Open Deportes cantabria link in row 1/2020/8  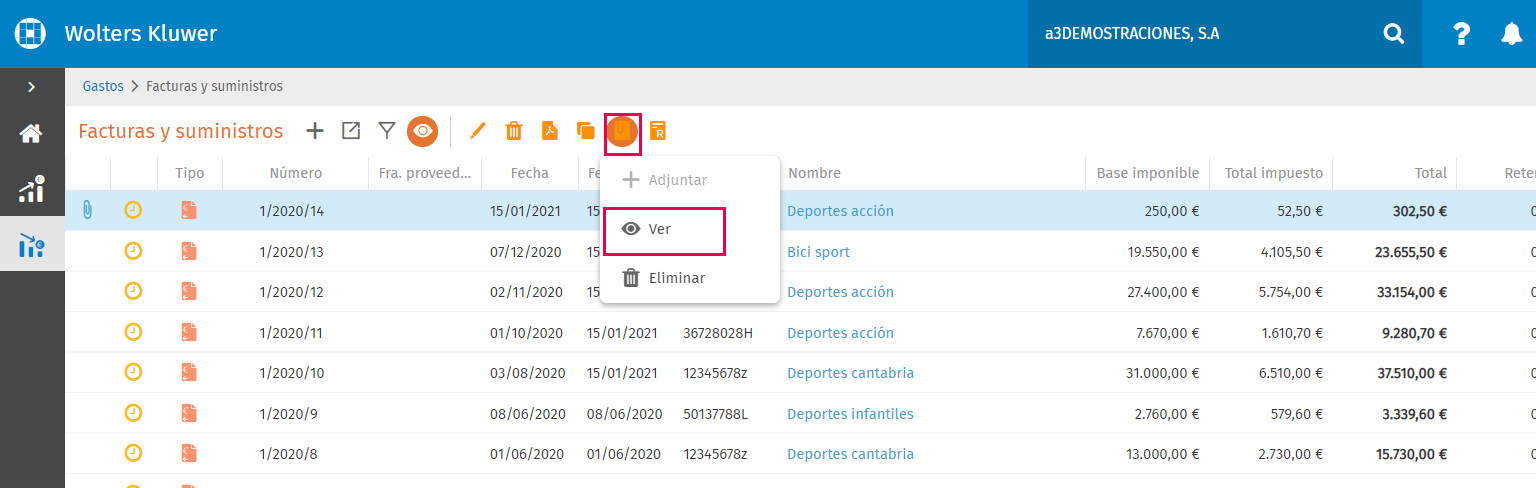(850, 454)
